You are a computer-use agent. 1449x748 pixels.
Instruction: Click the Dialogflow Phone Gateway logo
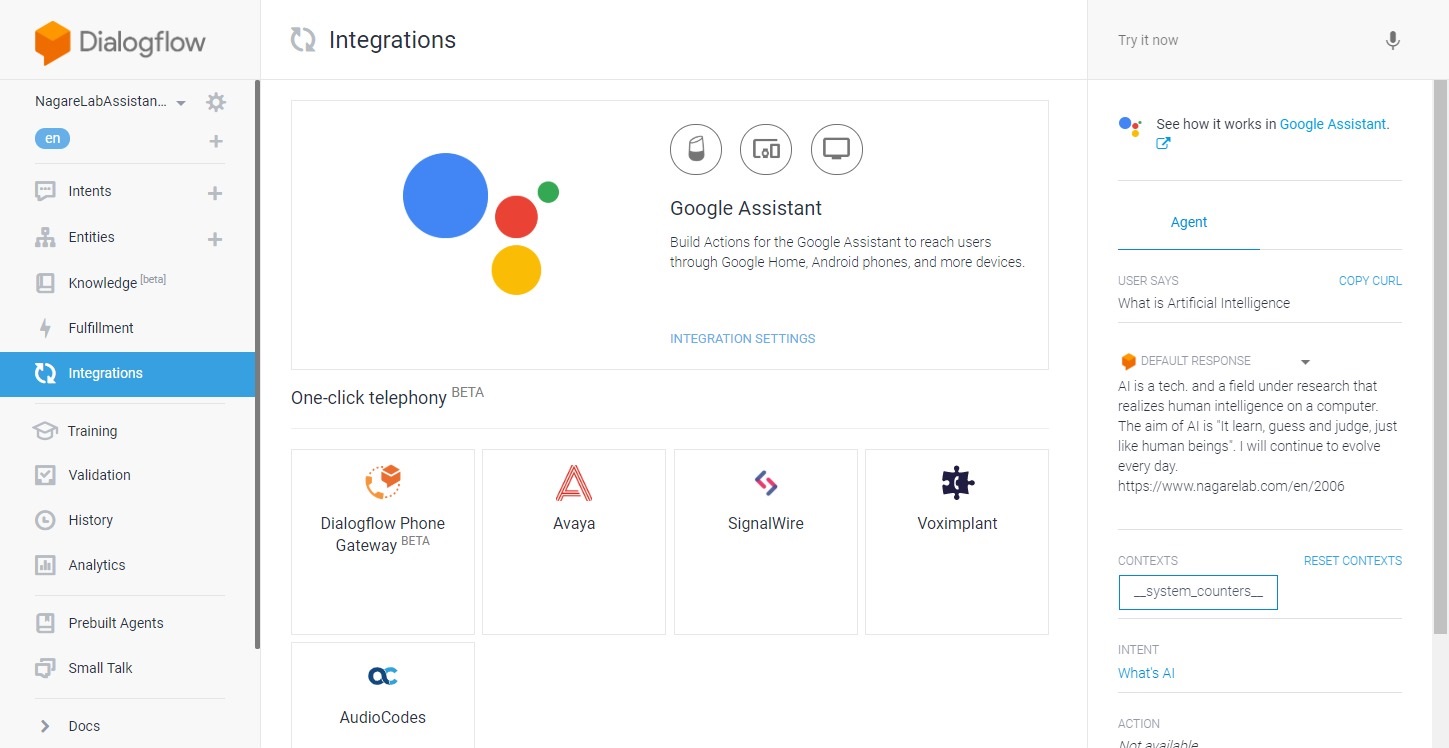pos(383,482)
